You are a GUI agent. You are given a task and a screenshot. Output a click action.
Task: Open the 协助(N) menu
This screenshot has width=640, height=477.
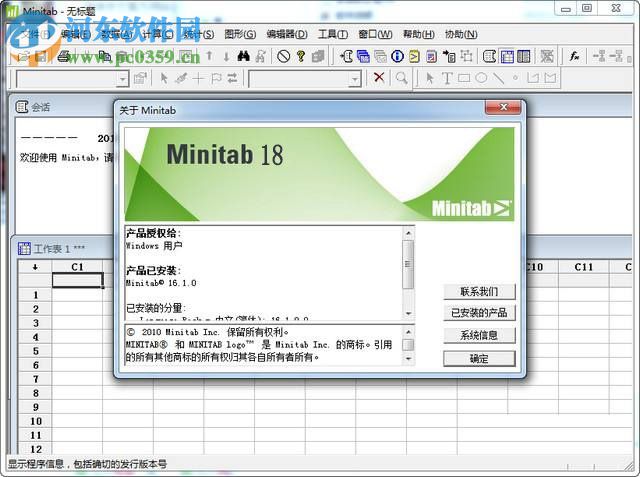coord(461,34)
